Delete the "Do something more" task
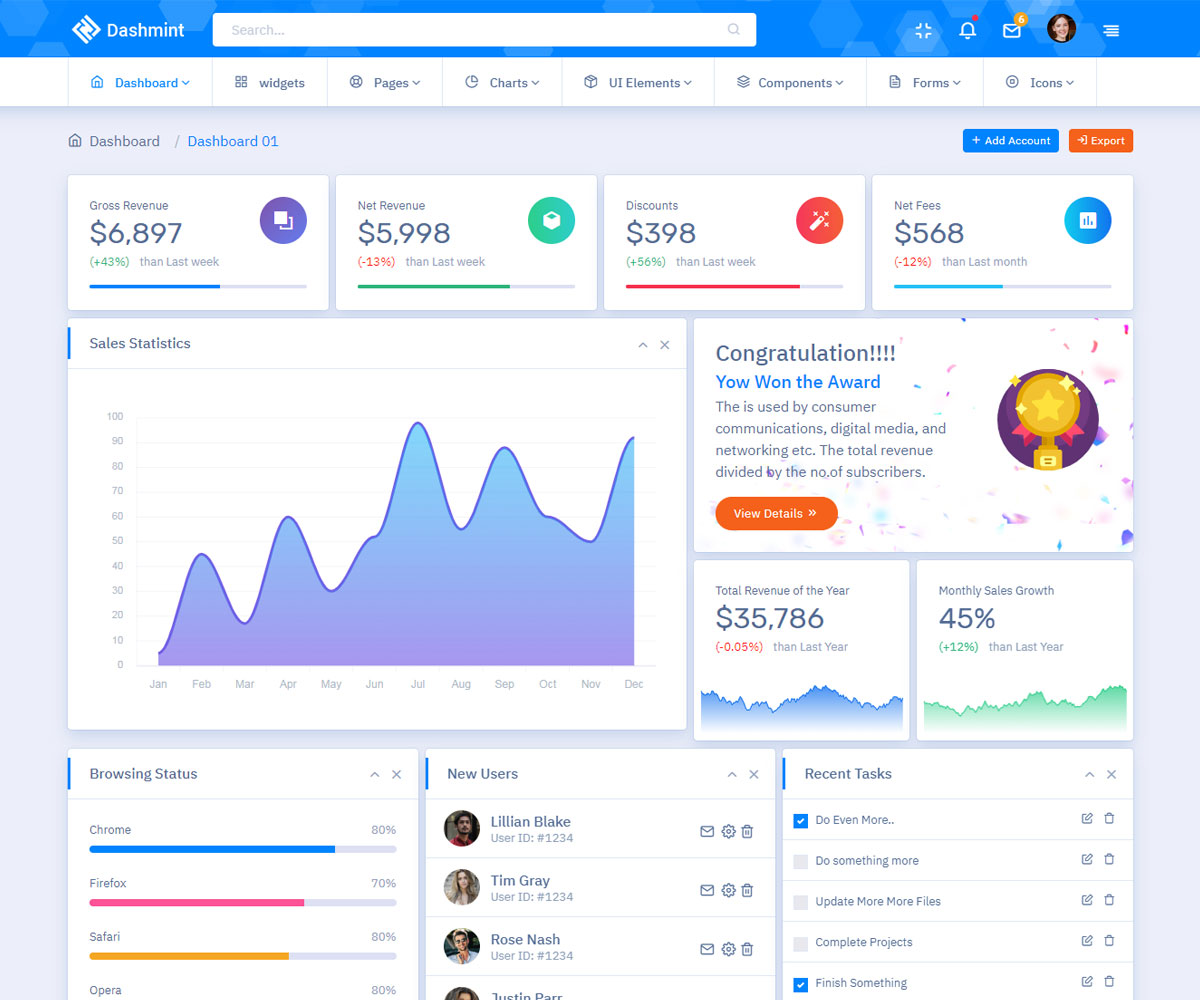This screenshot has width=1200, height=1000. click(x=1109, y=859)
